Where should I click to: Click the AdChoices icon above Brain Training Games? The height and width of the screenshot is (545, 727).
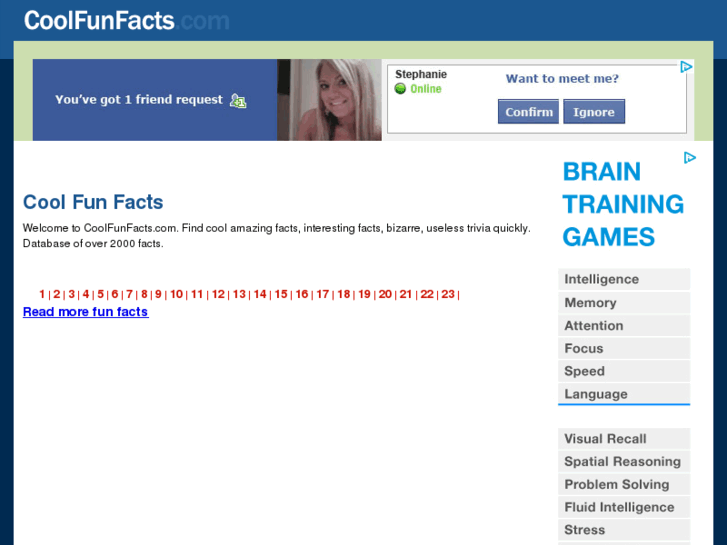tap(690, 158)
